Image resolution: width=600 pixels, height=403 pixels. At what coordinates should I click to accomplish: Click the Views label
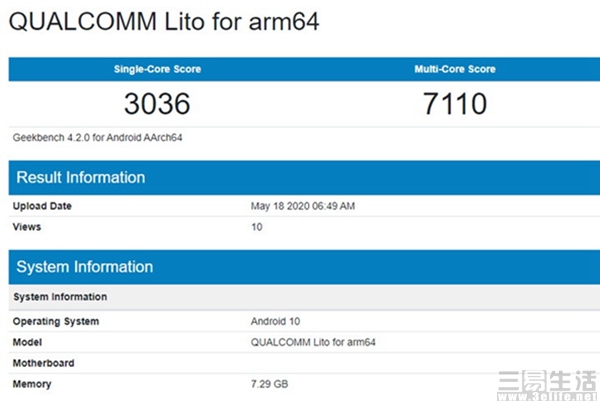27,227
